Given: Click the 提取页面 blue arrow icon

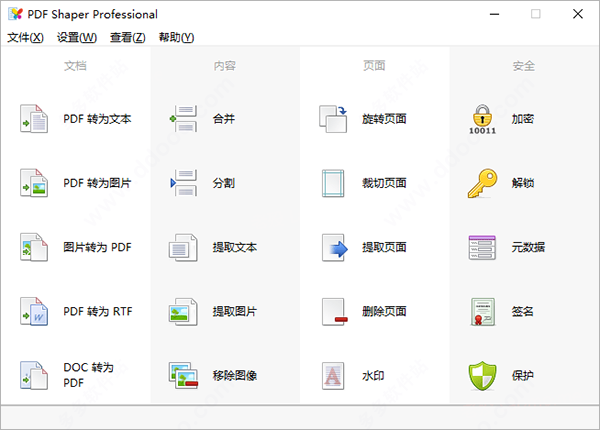Looking at the screenshot, I should [x=334, y=247].
